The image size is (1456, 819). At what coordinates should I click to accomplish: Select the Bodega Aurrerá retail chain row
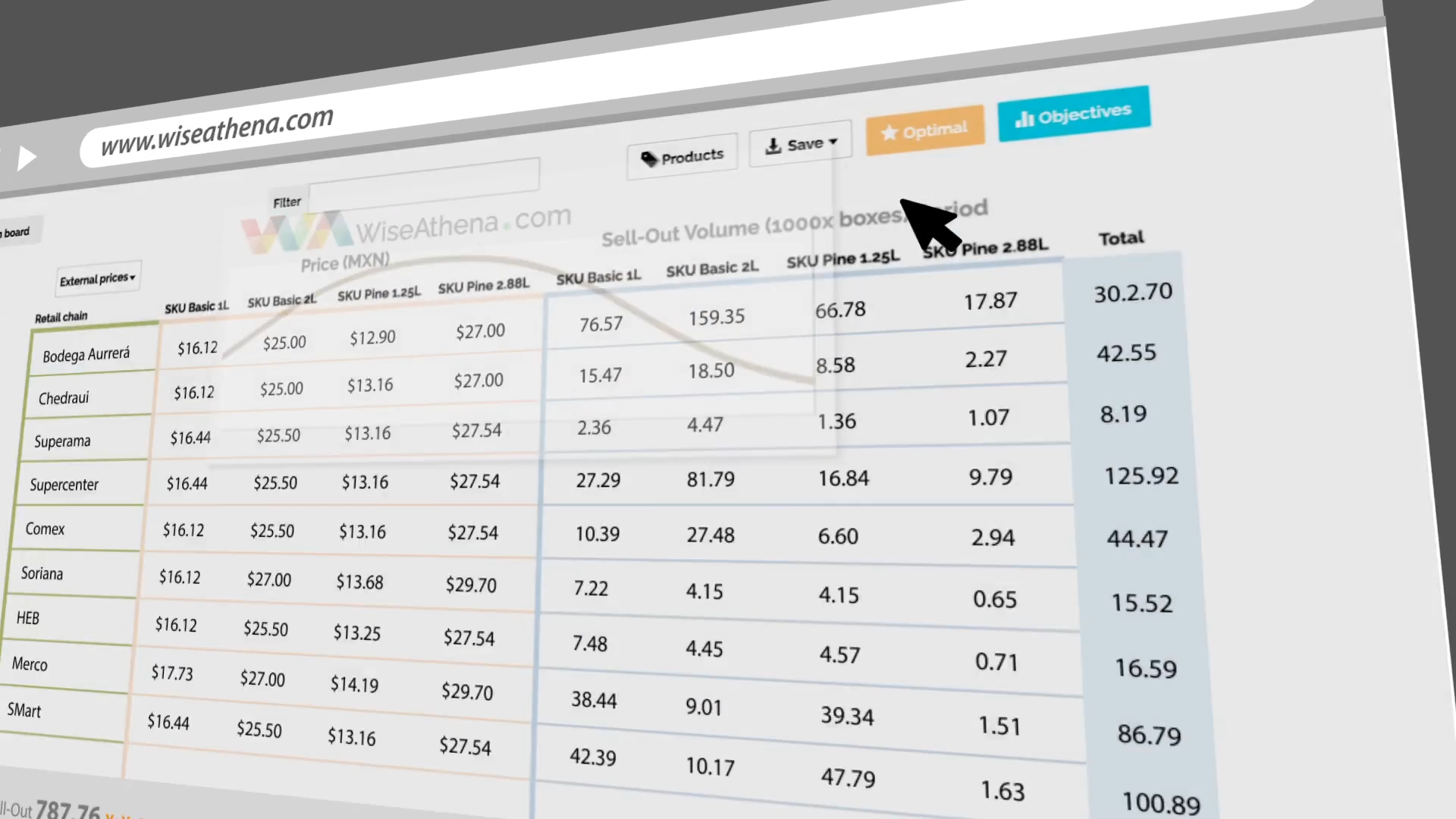(86, 355)
